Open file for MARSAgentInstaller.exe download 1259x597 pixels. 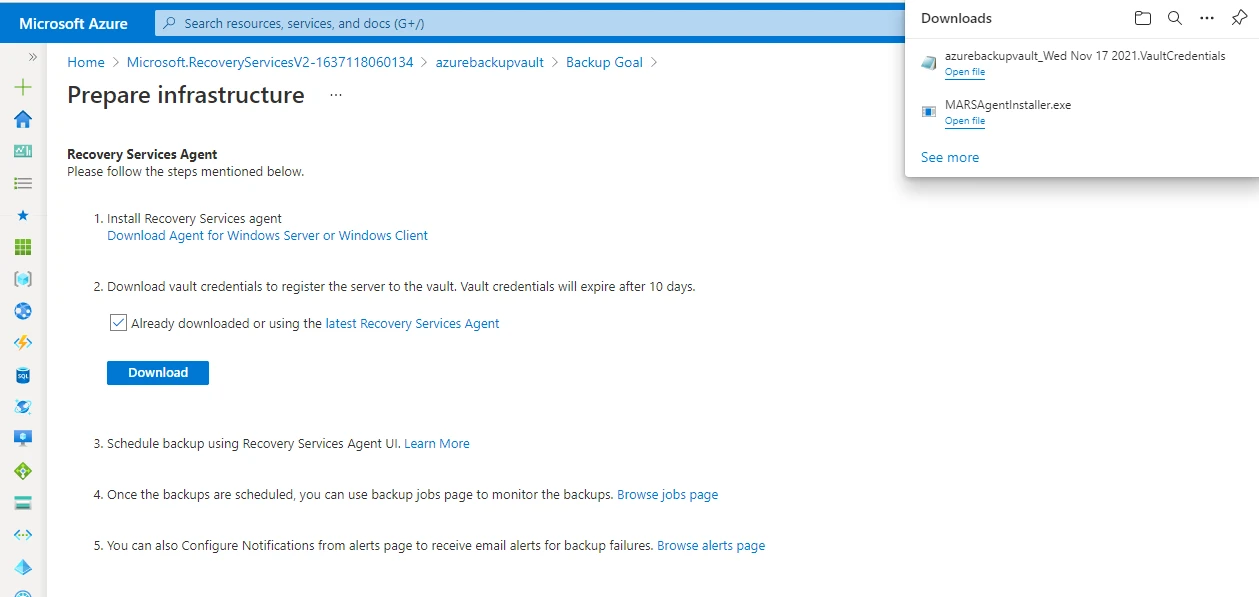(x=964, y=120)
